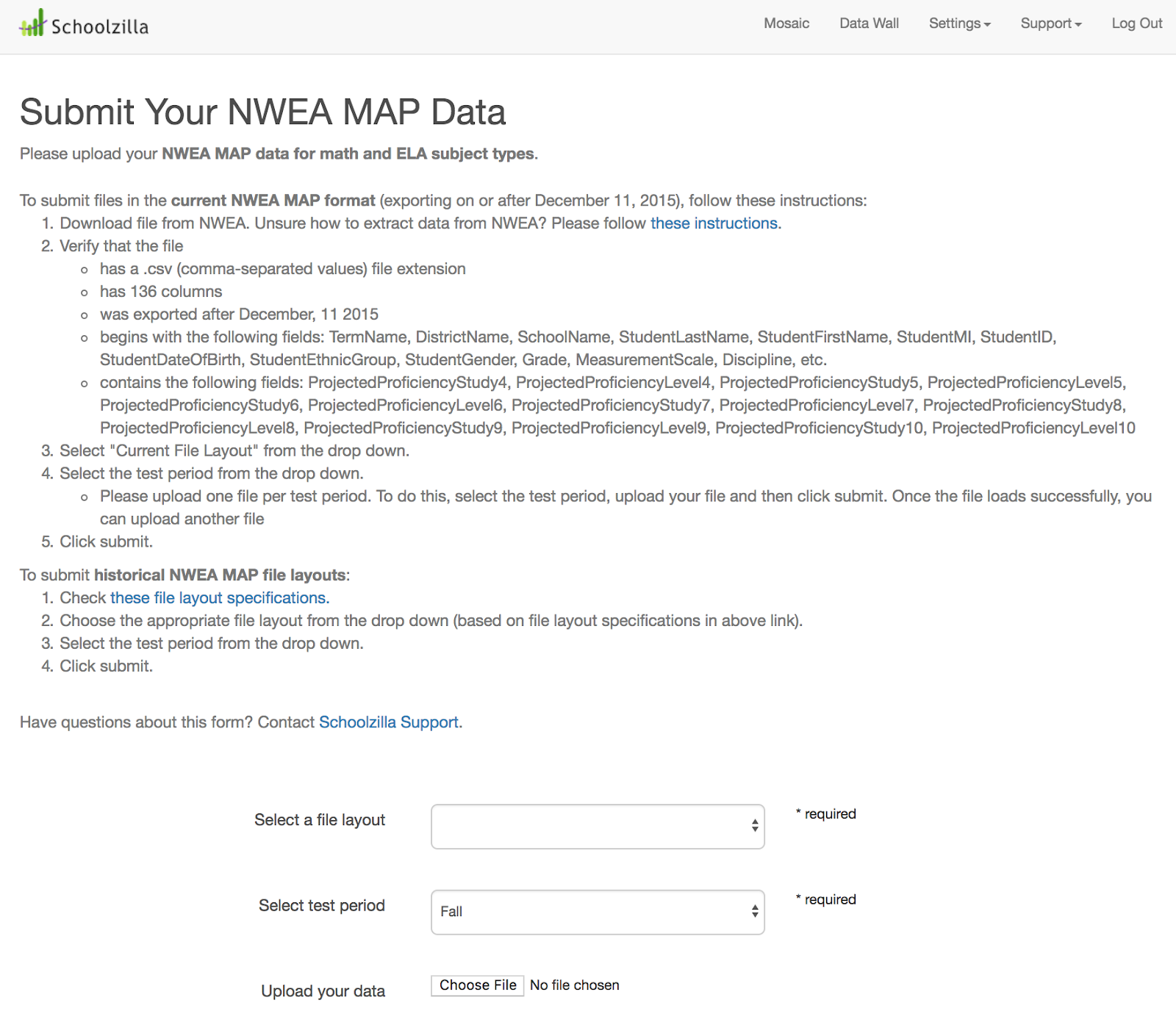Open the Mosaic page
This screenshot has height=1014, width=1176.
(x=786, y=24)
